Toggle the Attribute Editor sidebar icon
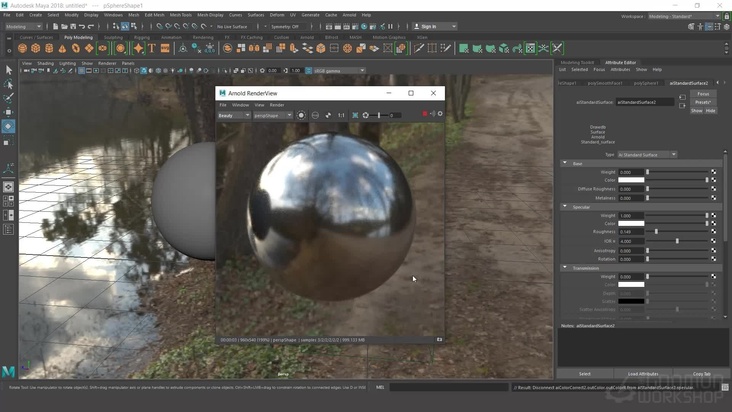732x412 pixels. tap(709, 27)
